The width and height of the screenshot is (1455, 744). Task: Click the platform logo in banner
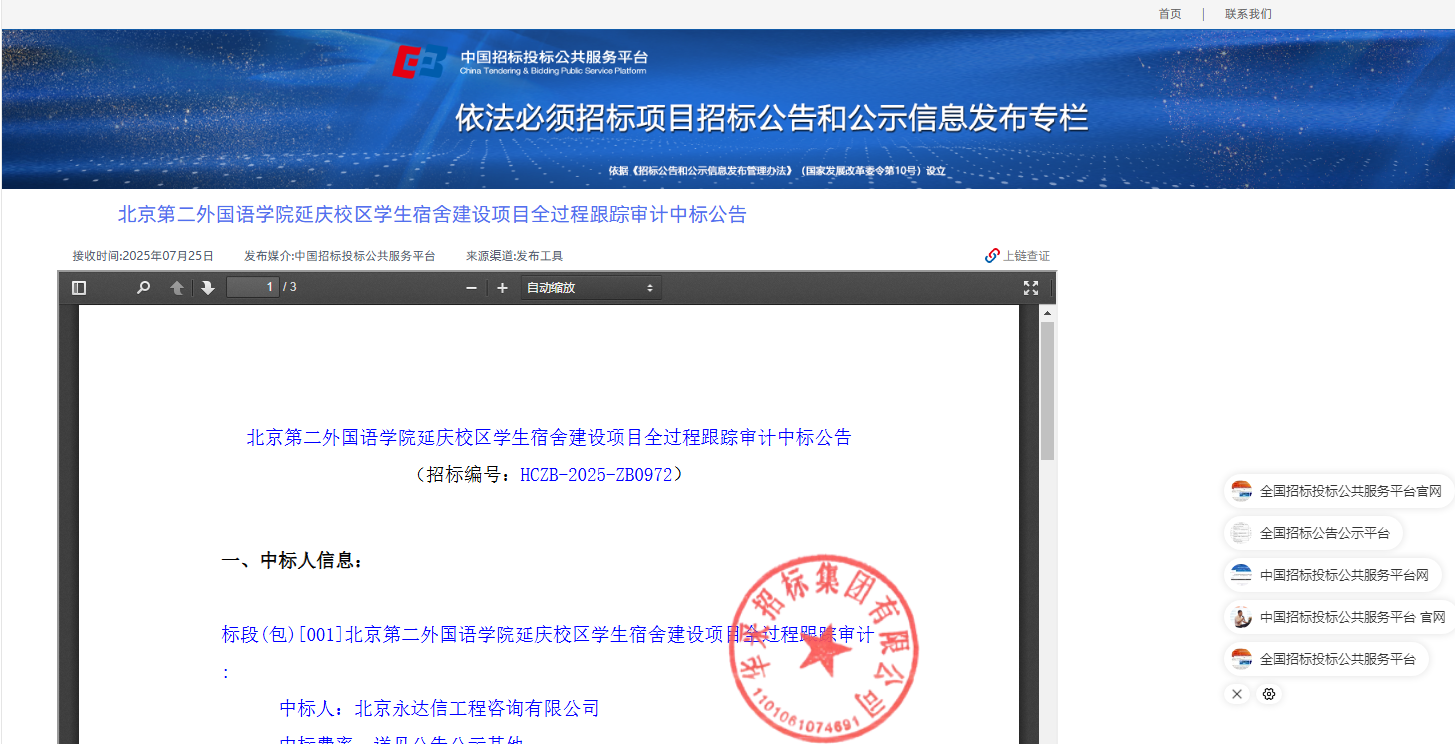[x=519, y=62]
